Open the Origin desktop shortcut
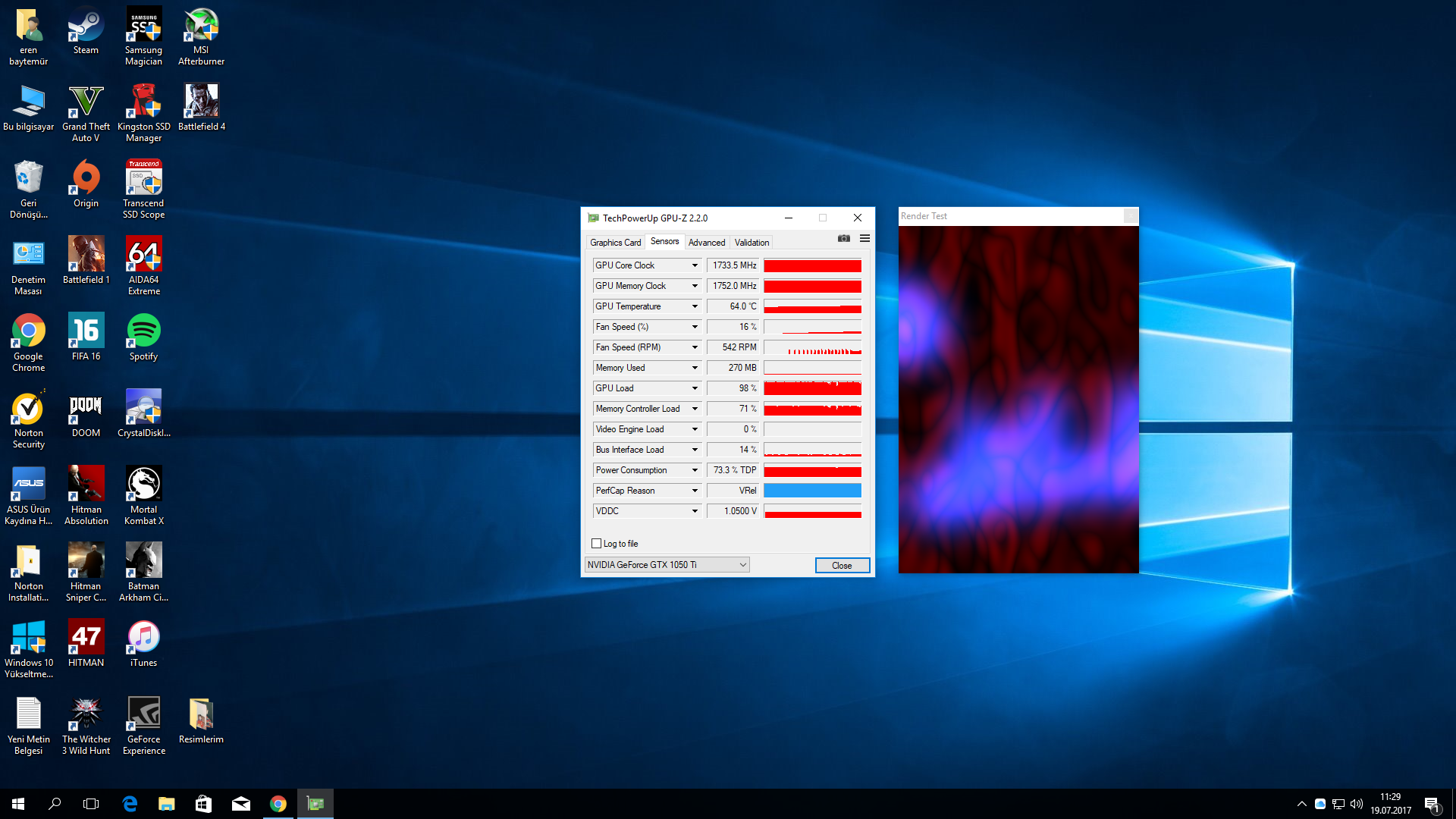The image size is (1456, 819). pos(86,184)
